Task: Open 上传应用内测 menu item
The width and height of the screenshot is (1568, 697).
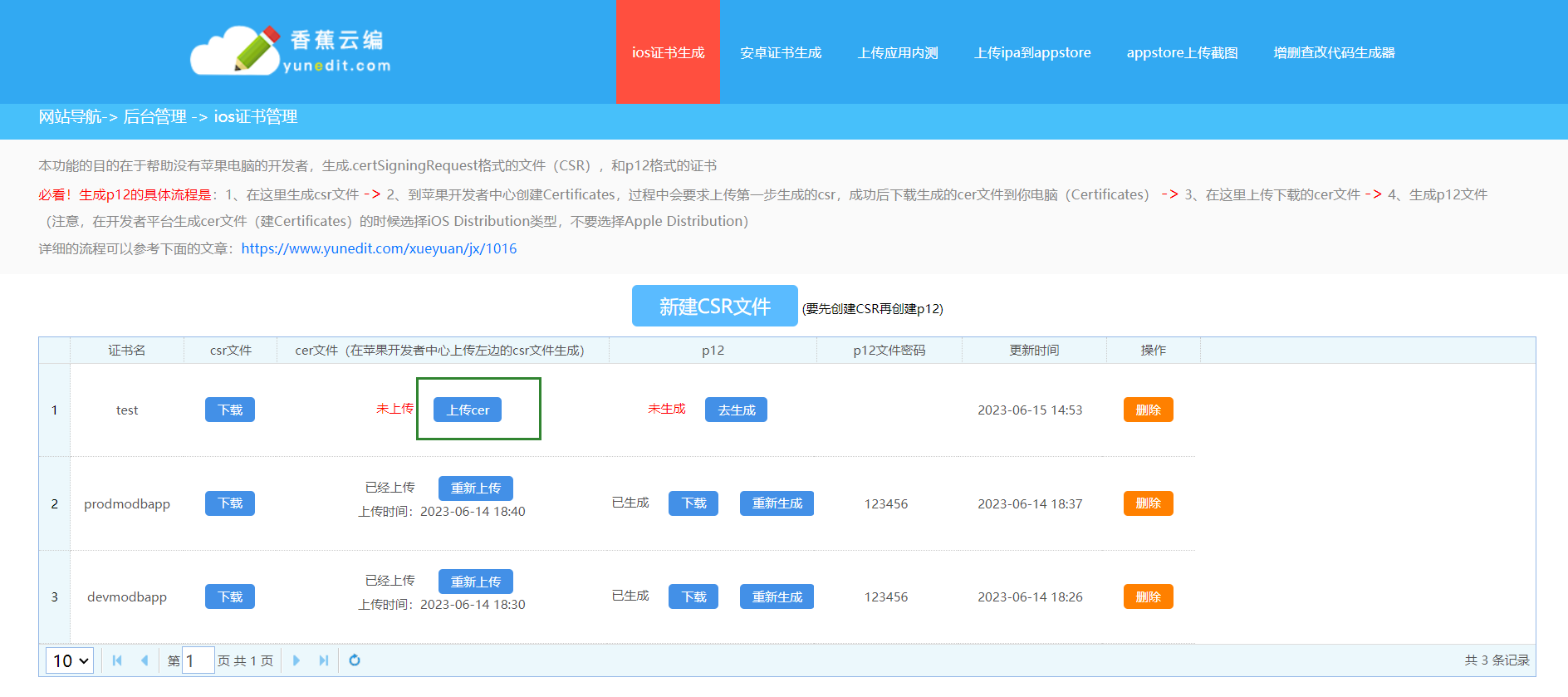Action: [x=898, y=52]
